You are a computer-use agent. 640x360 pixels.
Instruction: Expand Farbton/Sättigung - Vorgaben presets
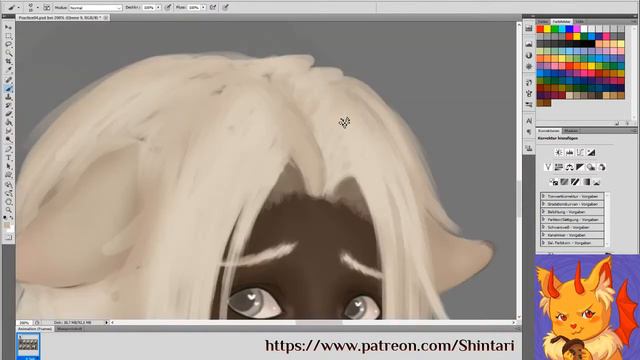point(543,220)
